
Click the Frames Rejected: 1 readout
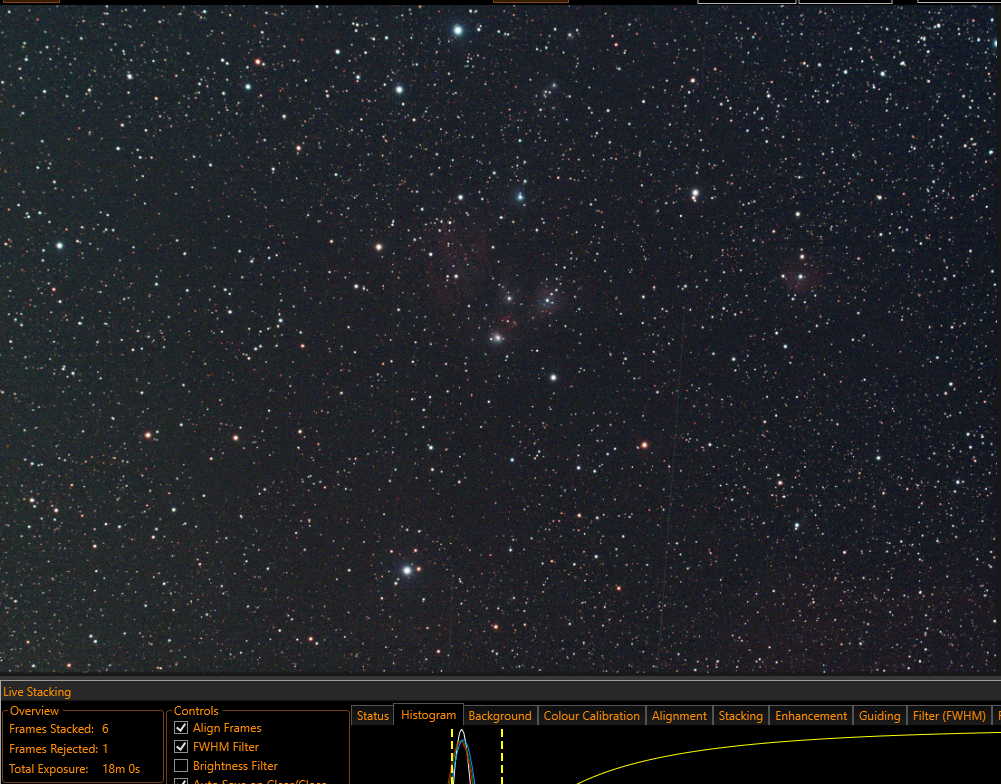coord(59,748)
